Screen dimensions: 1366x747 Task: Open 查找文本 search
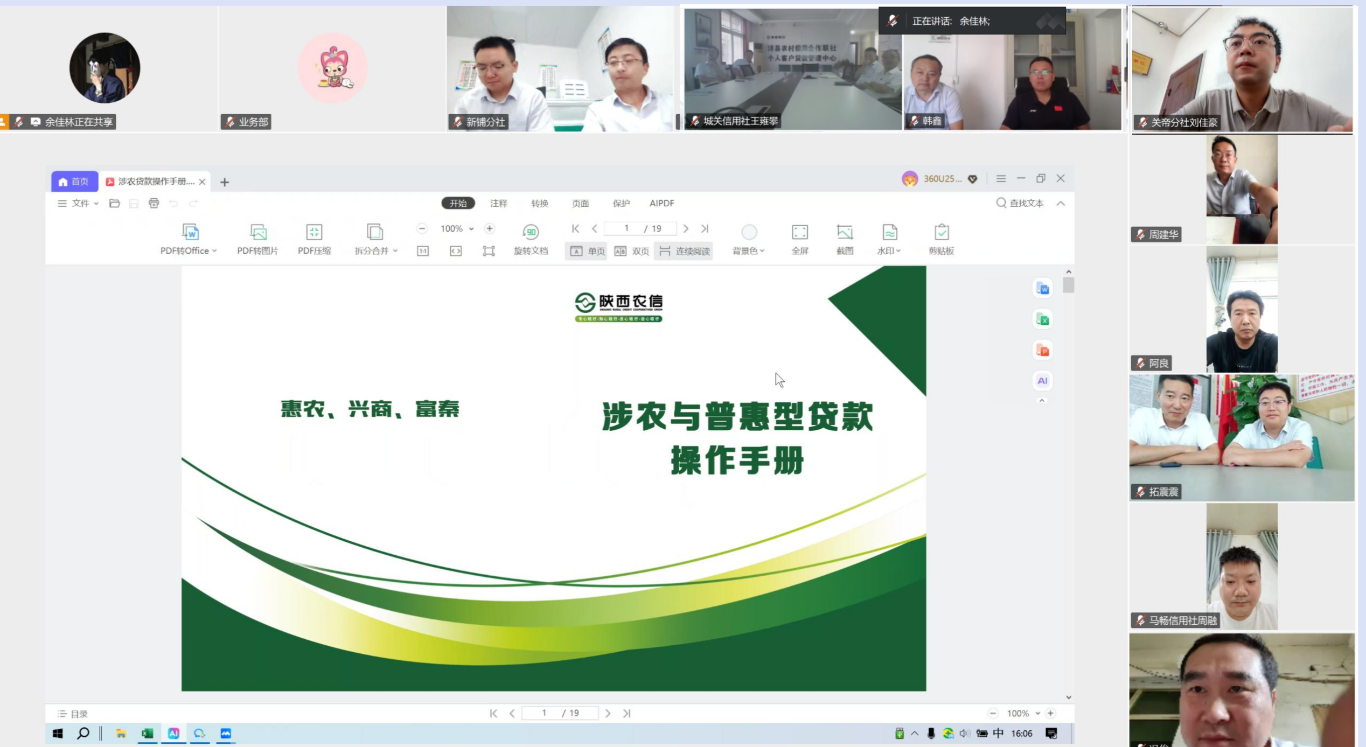coord(1020,203)
